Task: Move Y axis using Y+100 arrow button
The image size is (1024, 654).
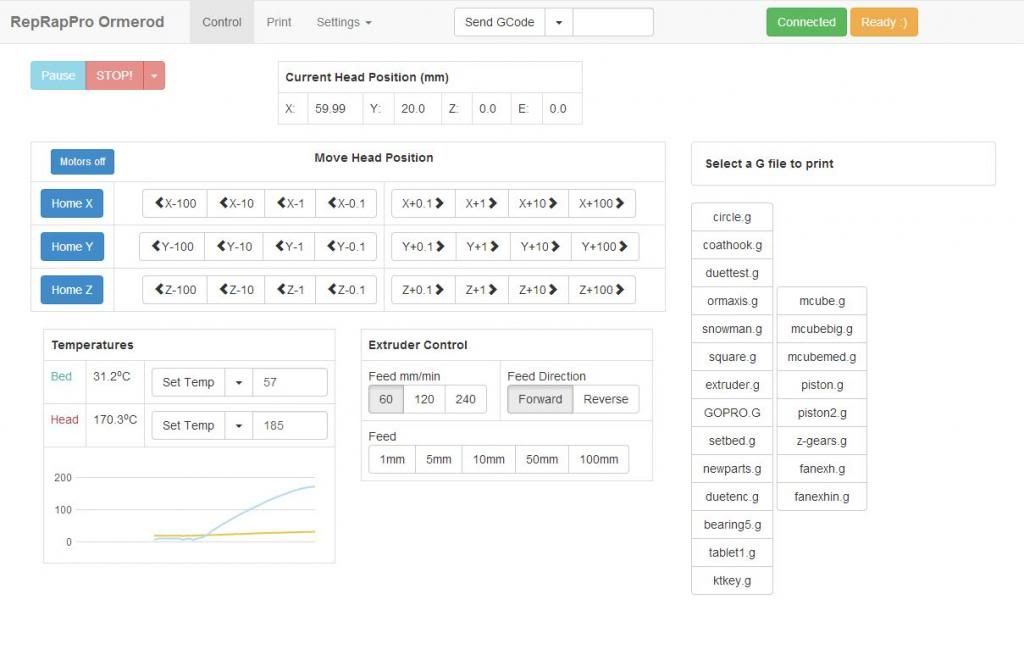Action: [605, 247]
